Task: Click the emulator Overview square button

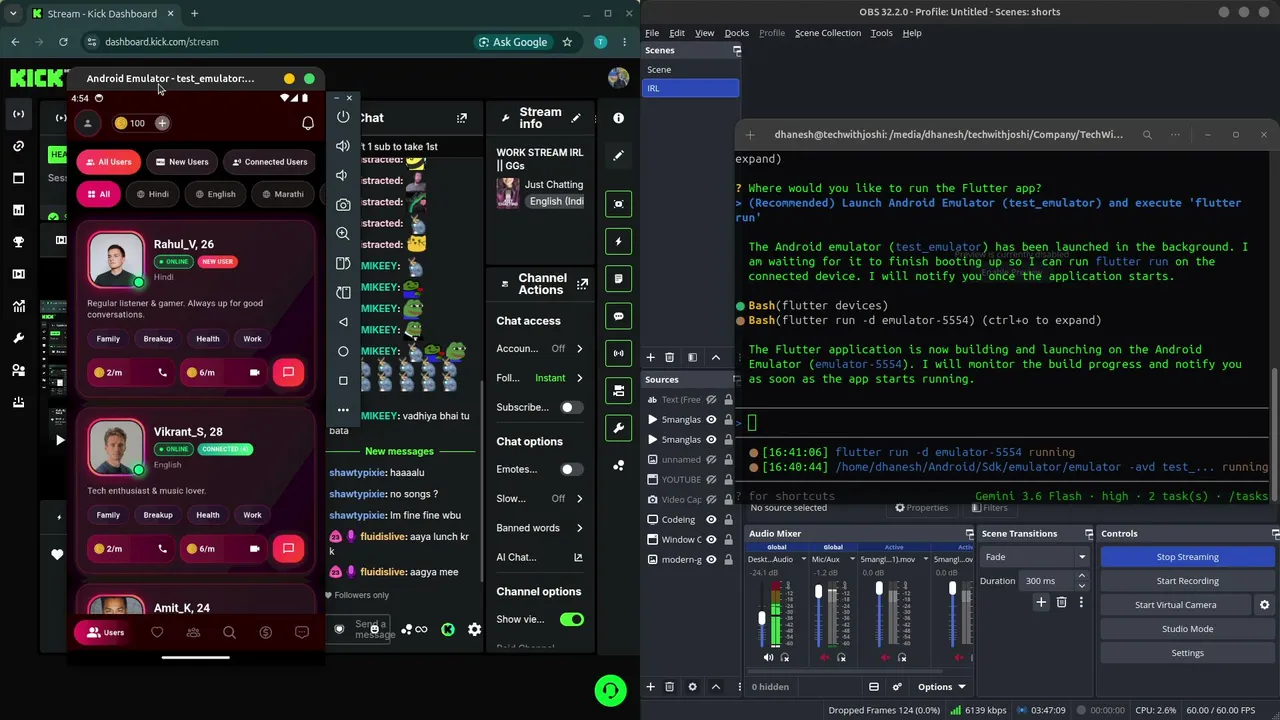Action: tap(343, 380)
